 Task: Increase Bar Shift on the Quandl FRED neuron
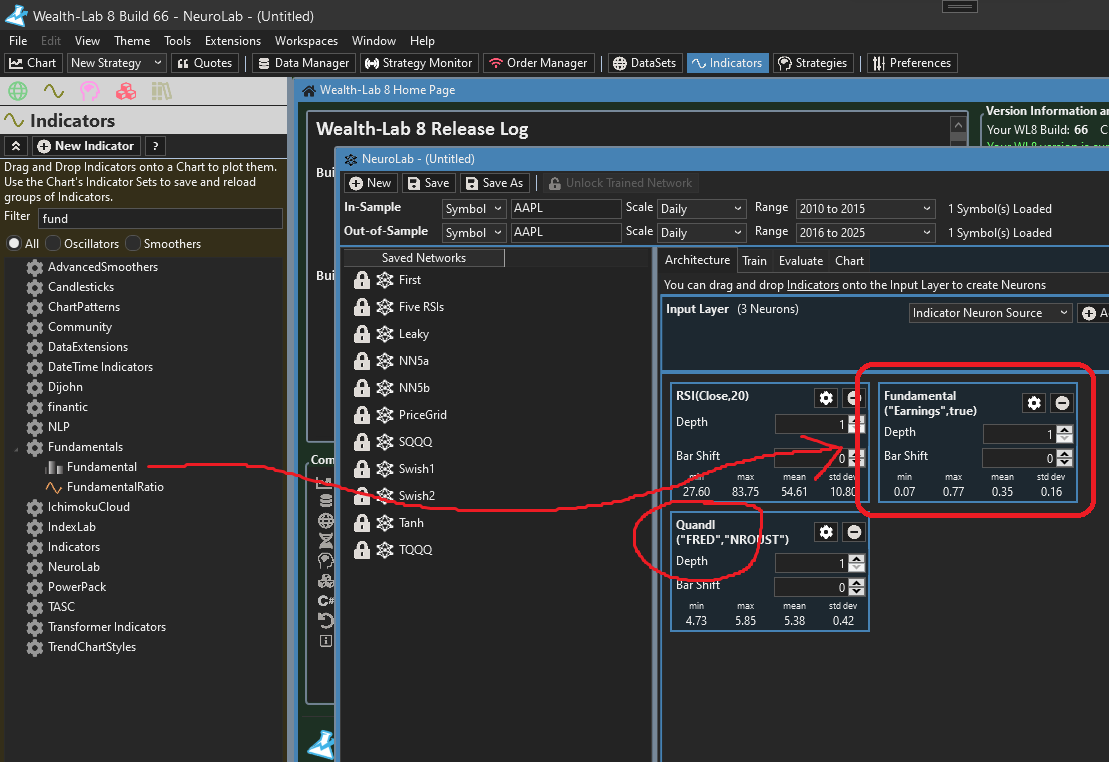click(x=857, y=583)
